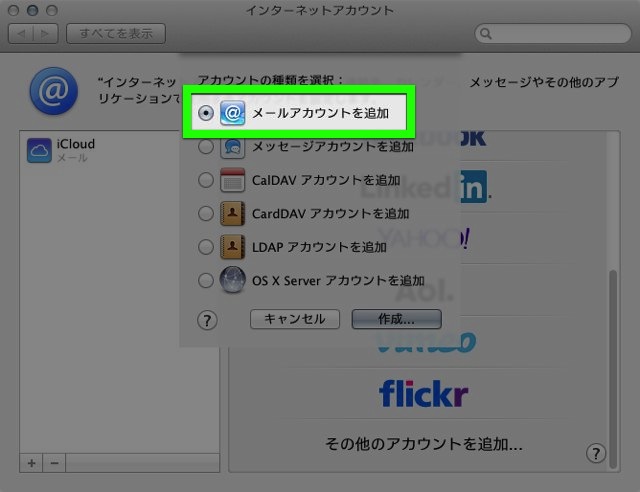
Task: Click 'その他のアカウントを追加...'
Action: click(x=424, y=444)
